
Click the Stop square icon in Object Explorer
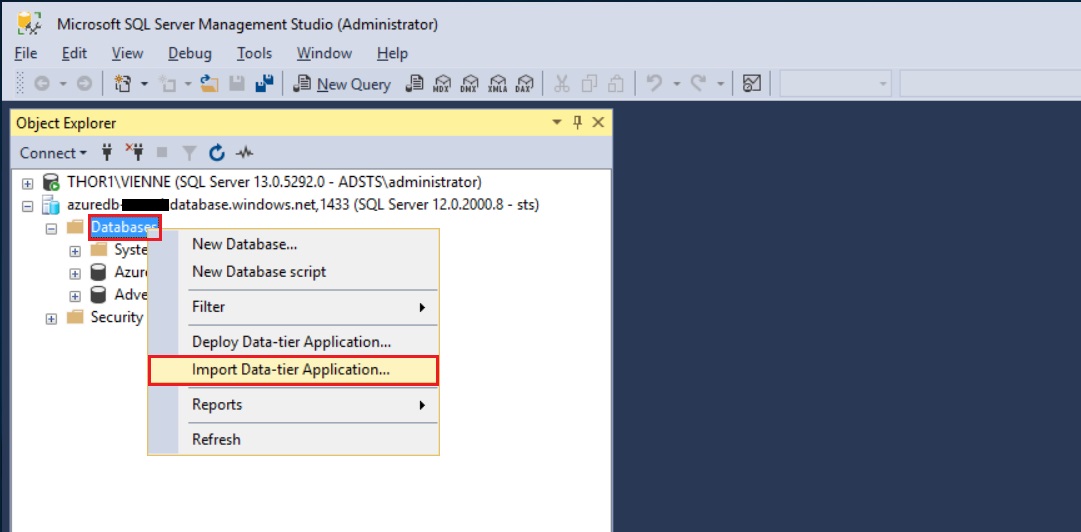pyautogui.click(x=162, y=152)
